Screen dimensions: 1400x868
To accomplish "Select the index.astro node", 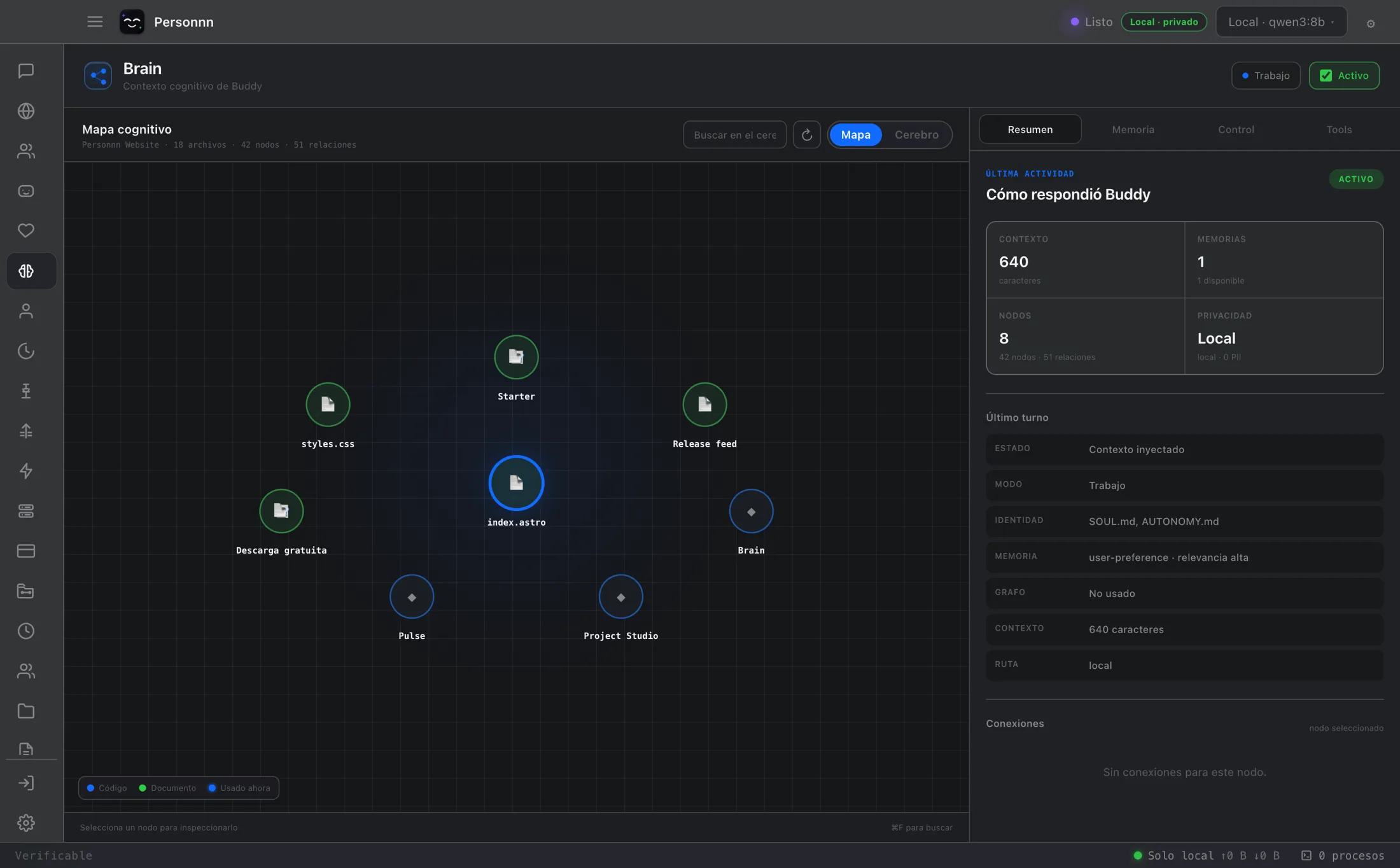I will point(516,483).
